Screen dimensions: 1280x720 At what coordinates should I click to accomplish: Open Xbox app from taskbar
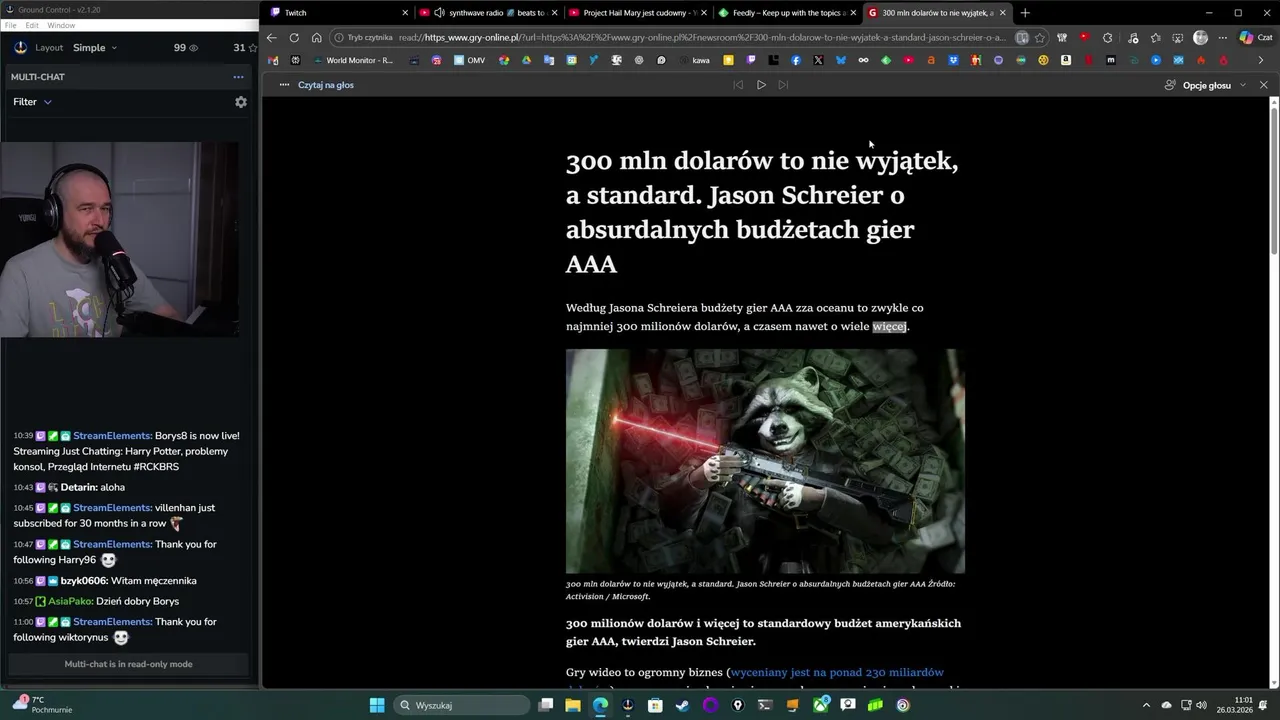(820, 705)
